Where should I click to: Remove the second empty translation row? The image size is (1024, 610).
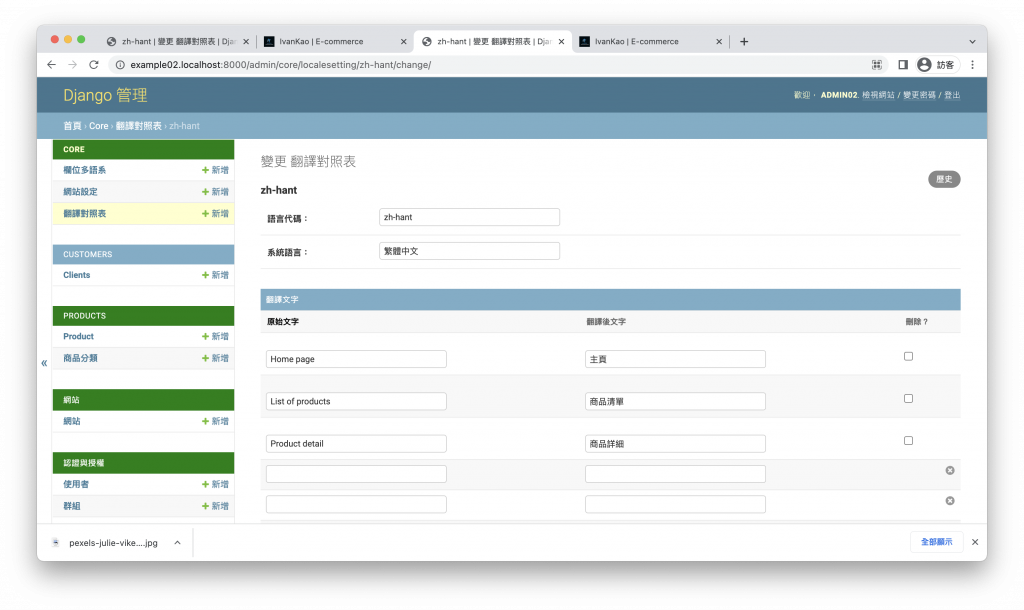pos(950,500)
